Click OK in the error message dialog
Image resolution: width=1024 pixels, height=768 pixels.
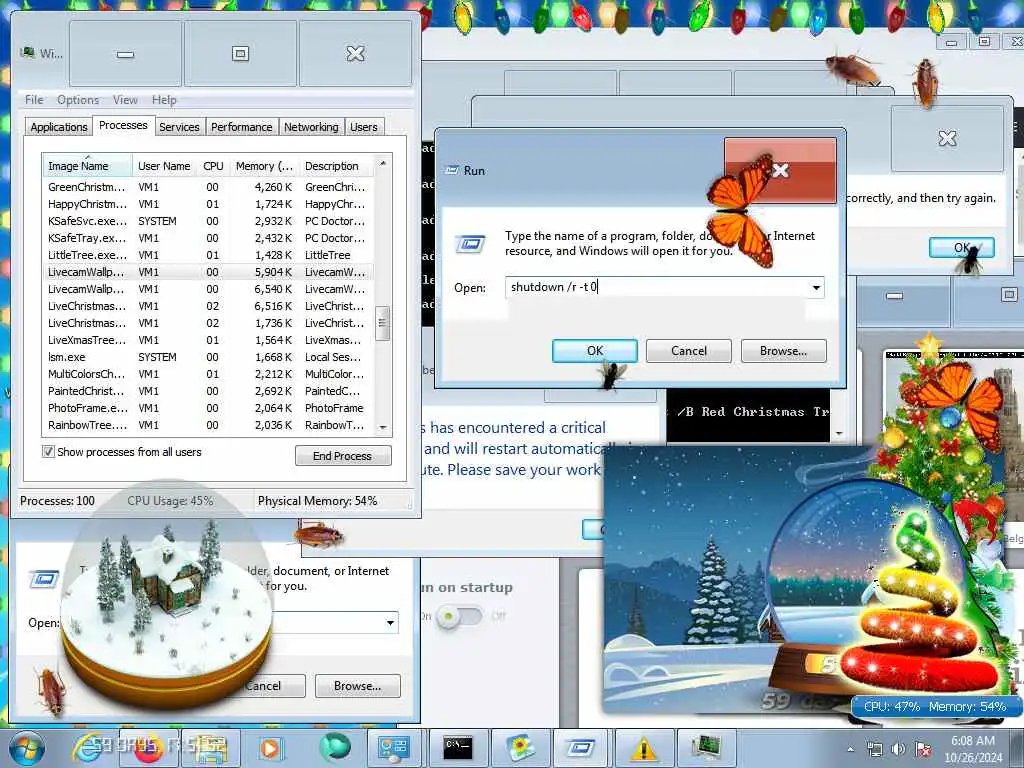(x=961, y=248)
